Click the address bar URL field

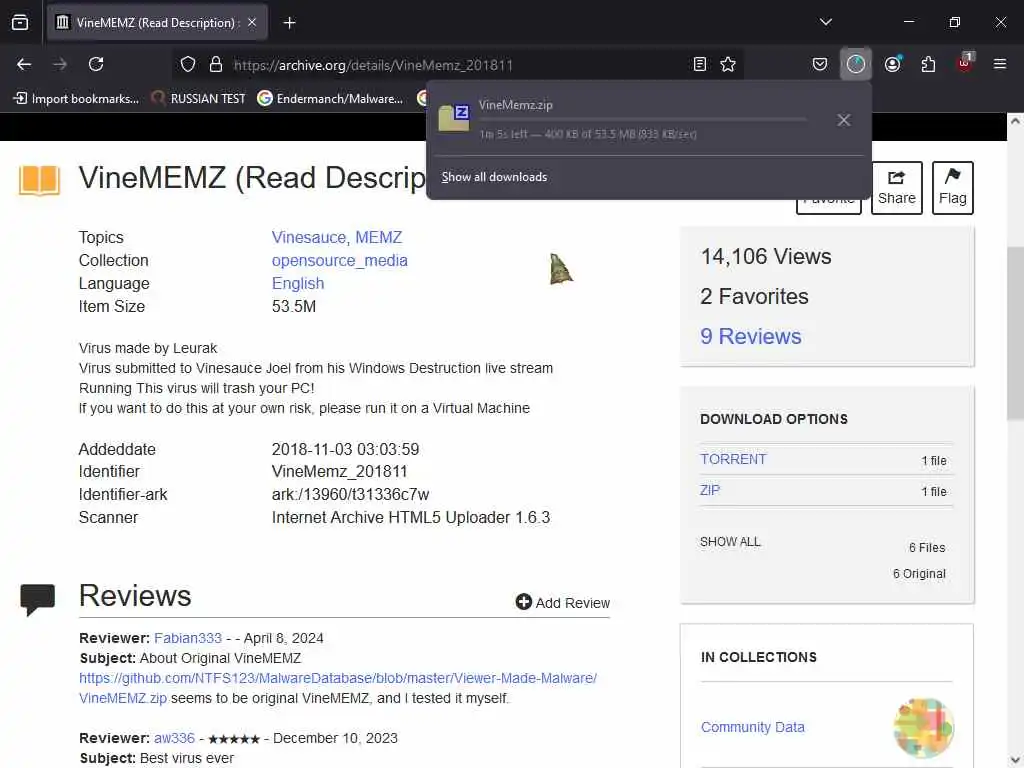click(457, 65)
